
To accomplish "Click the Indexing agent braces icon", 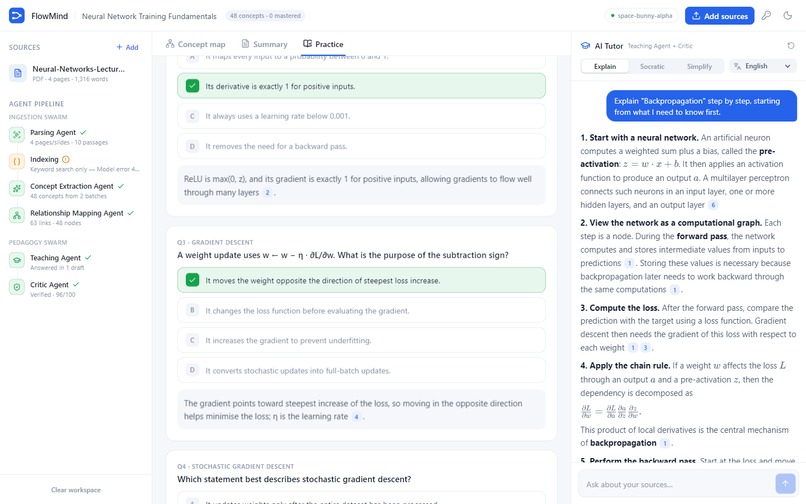I will click(x=17, y=161).
